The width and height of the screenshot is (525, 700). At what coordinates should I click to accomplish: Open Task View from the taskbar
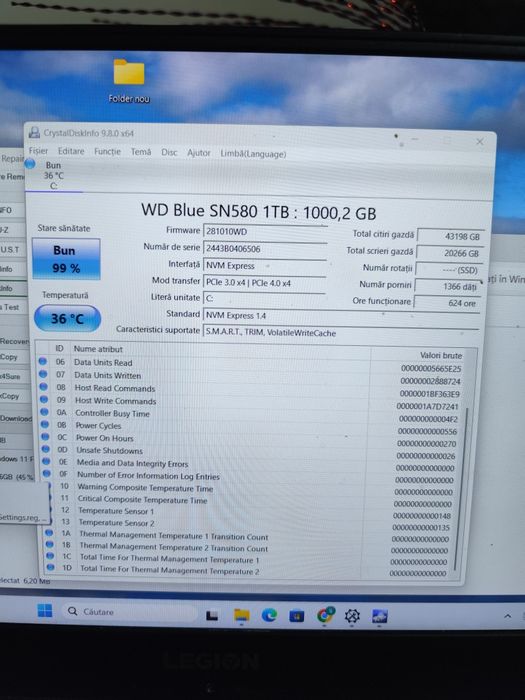[212, 616]
